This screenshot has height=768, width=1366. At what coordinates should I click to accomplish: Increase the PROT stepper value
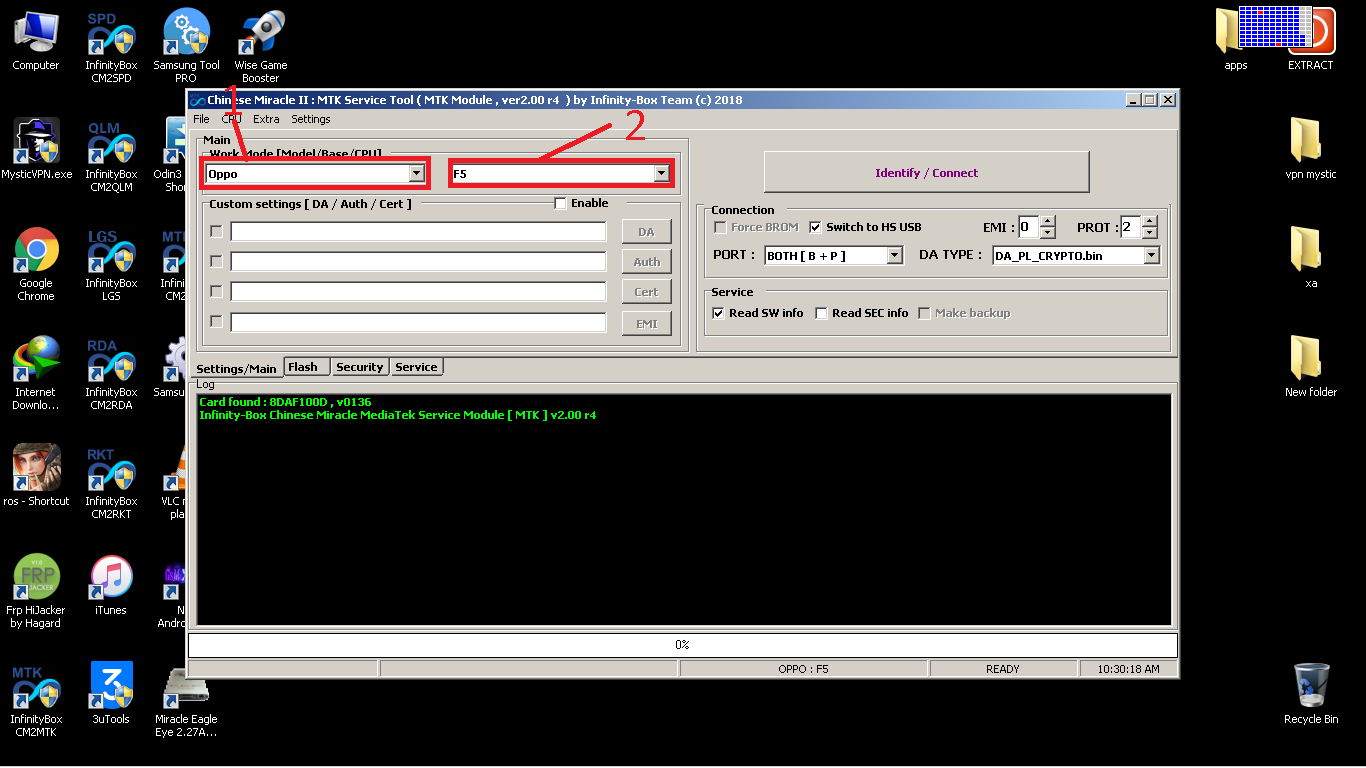click(x=1150, y=222)
